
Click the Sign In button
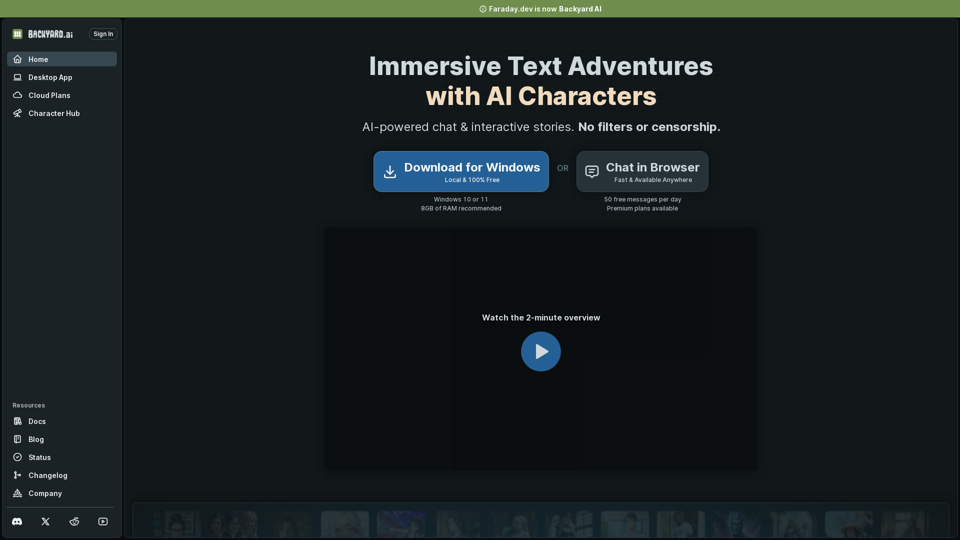click(103, 34)
